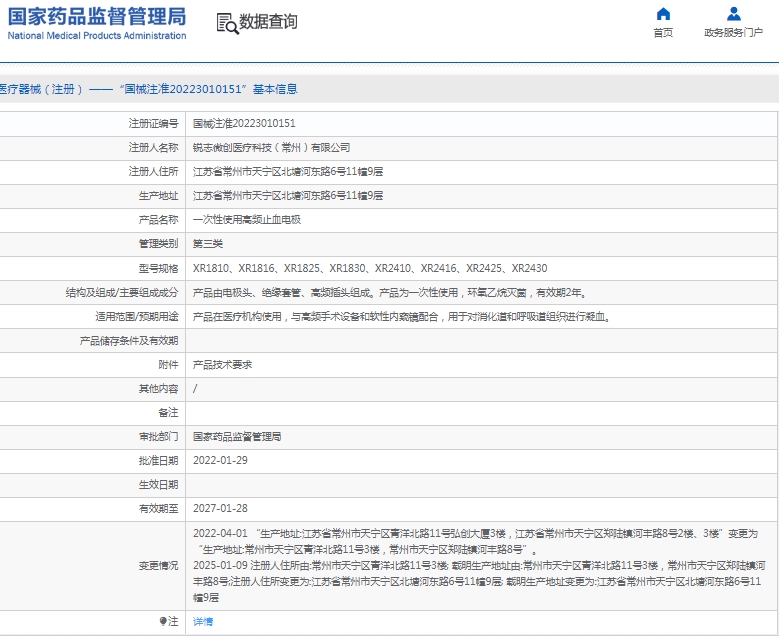
Task: Select registrant name 锐志微创医疗科技（常州）有限公司
Action: click(x=271, y=148)
